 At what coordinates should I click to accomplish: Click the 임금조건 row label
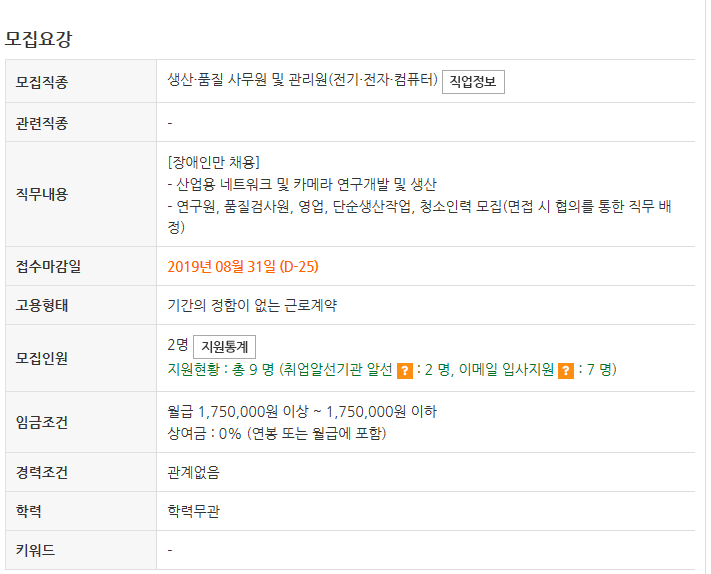click(x=42, y=422)
